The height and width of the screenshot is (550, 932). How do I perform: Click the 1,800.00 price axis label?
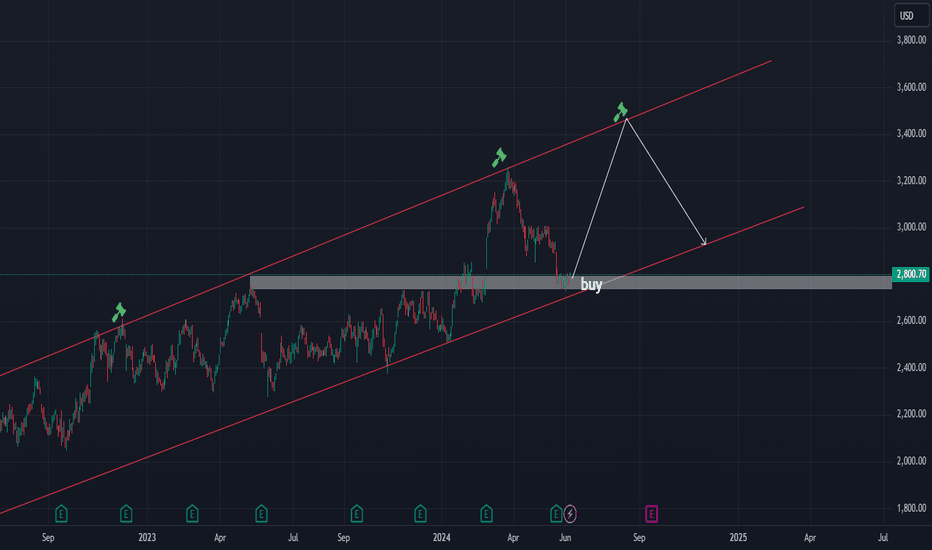click(911, 508)
